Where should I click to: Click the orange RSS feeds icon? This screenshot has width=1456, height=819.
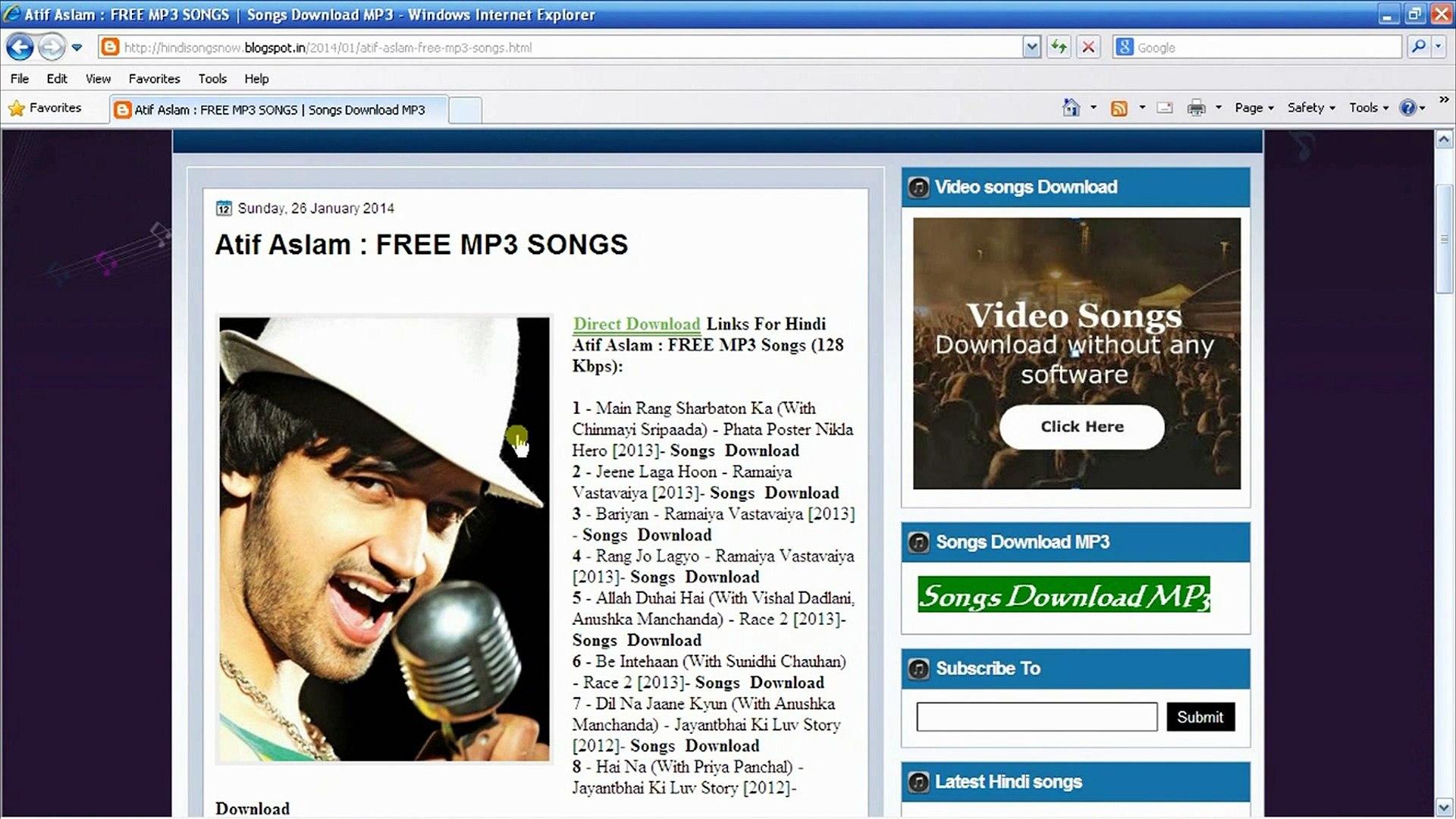(1119, 108)
